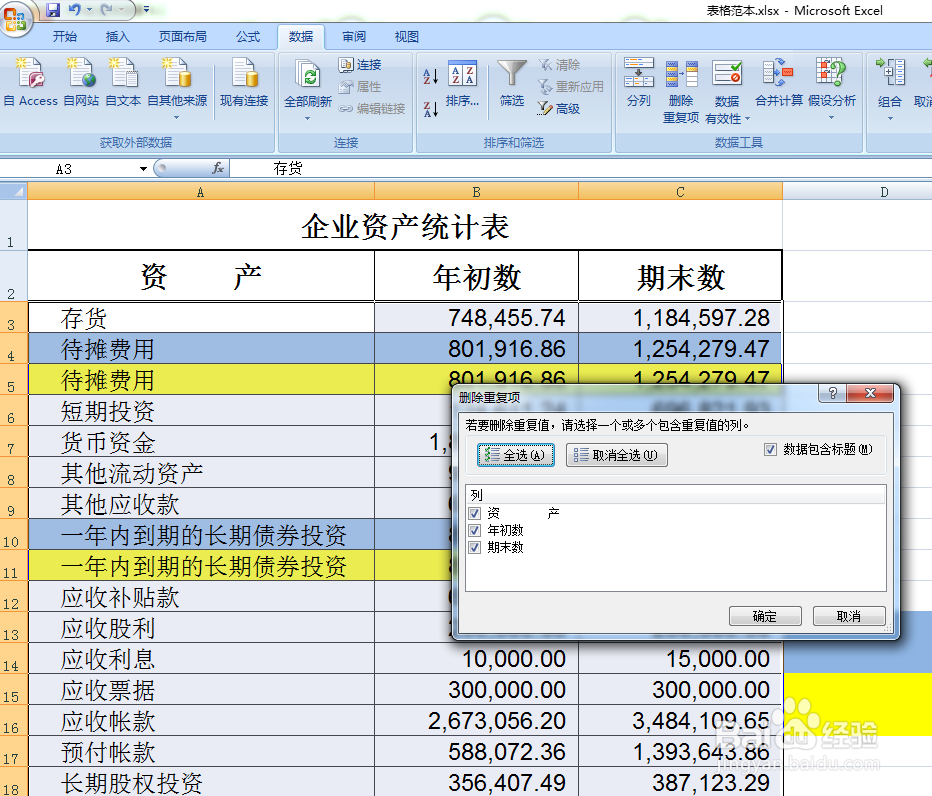Click cell value 748,455.74
Image resolution: width=932 pixels, height=796 pixels.
(477, 318)
